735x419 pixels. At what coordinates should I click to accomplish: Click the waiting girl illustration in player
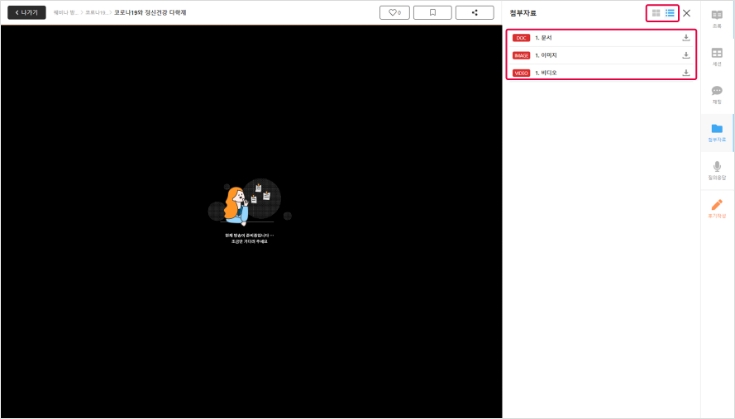[250, 202]
